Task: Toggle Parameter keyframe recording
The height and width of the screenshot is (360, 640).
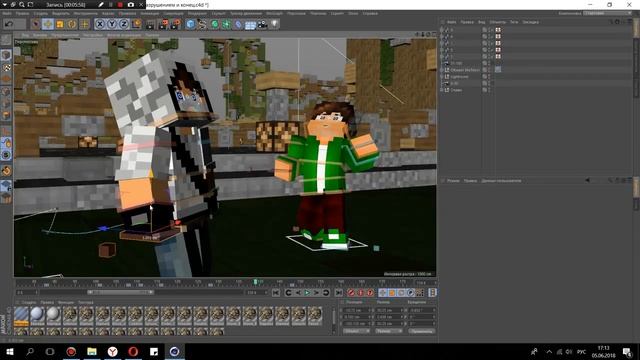Action: point(411,293)
